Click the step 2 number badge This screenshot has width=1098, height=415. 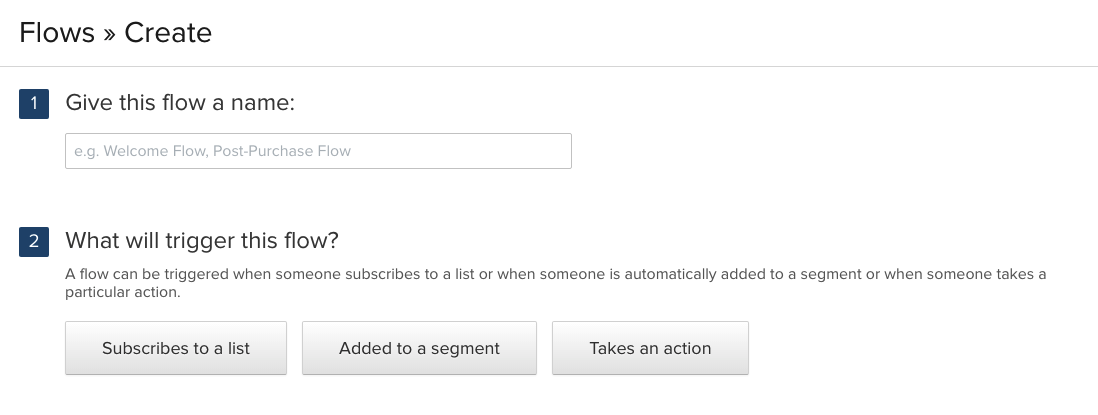pyautogui.click(x=34, y=241)
